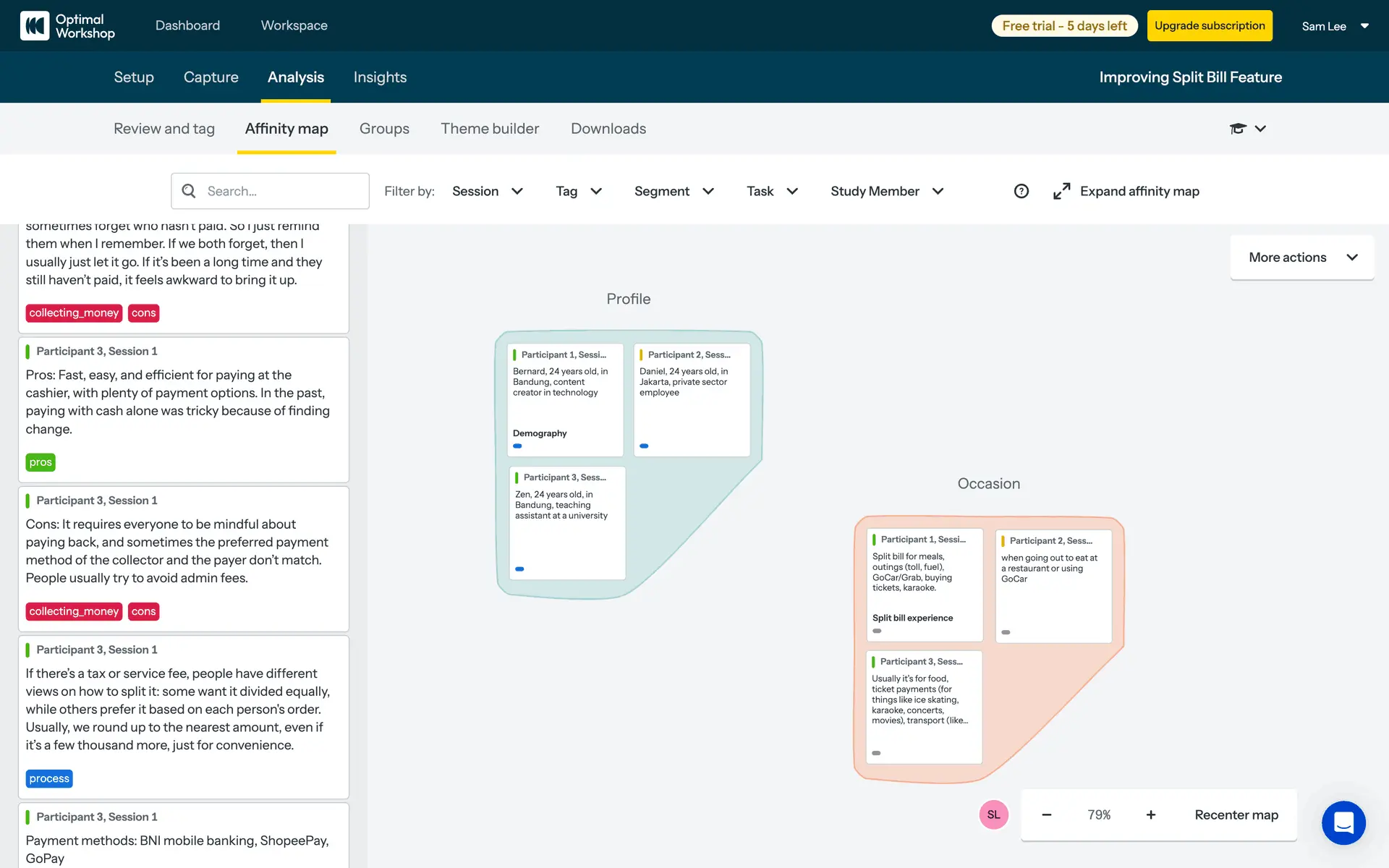Go to the Insights tab
Viewport: 1389px width, 868px height.
tap(380, 77)
